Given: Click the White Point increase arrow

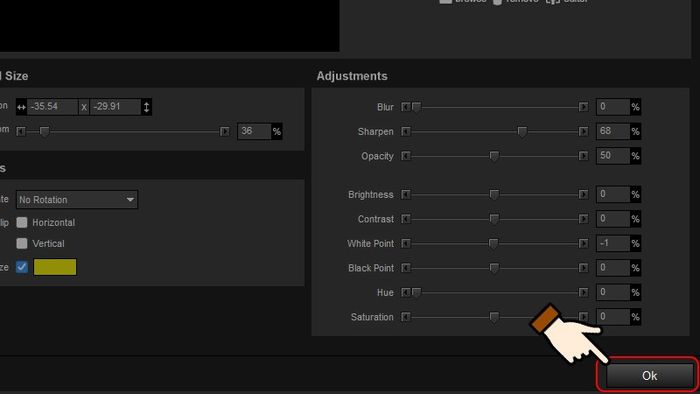Looking at the screenshot, I should click(583, 244).
